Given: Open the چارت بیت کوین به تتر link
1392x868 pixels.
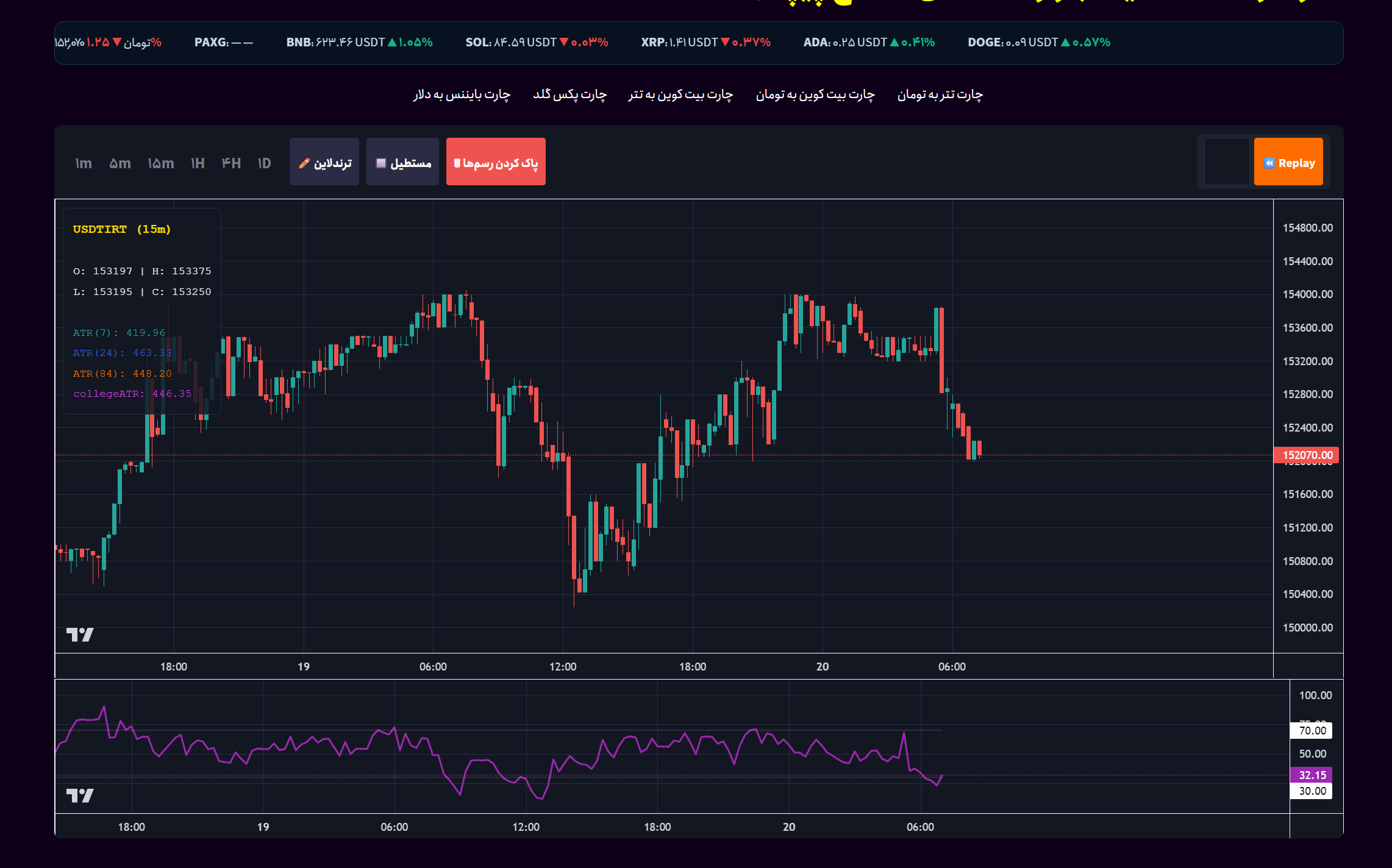Looking at the screenshot, I should 680,94.
